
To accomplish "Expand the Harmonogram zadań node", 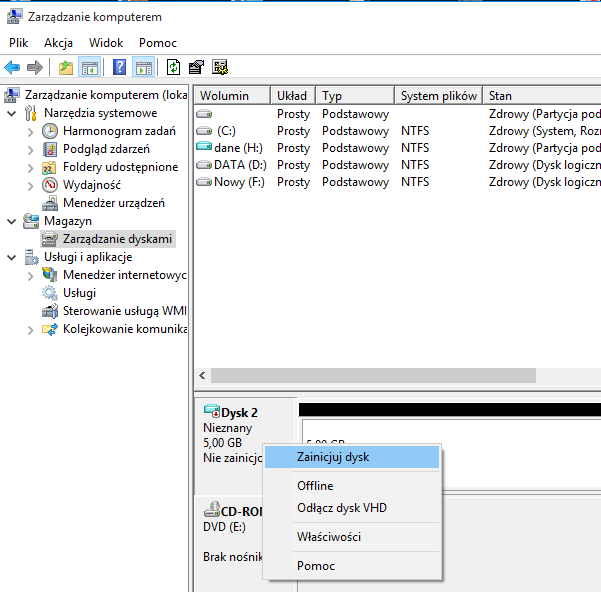I will click(31, 132).
